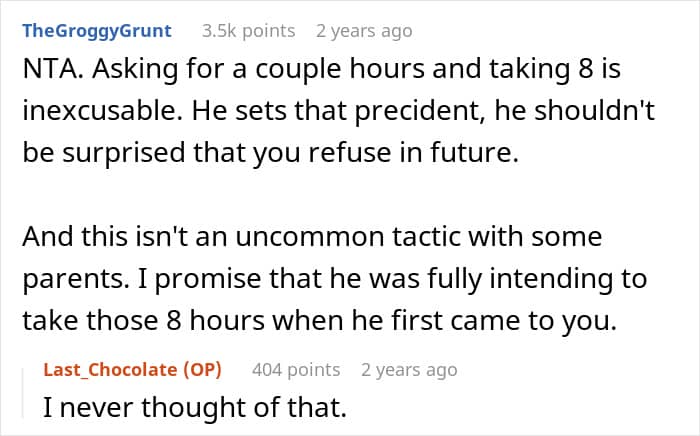Click the reply text "I never thought of that."
This screenshot has height=436, width=700.
click(195, 407)
